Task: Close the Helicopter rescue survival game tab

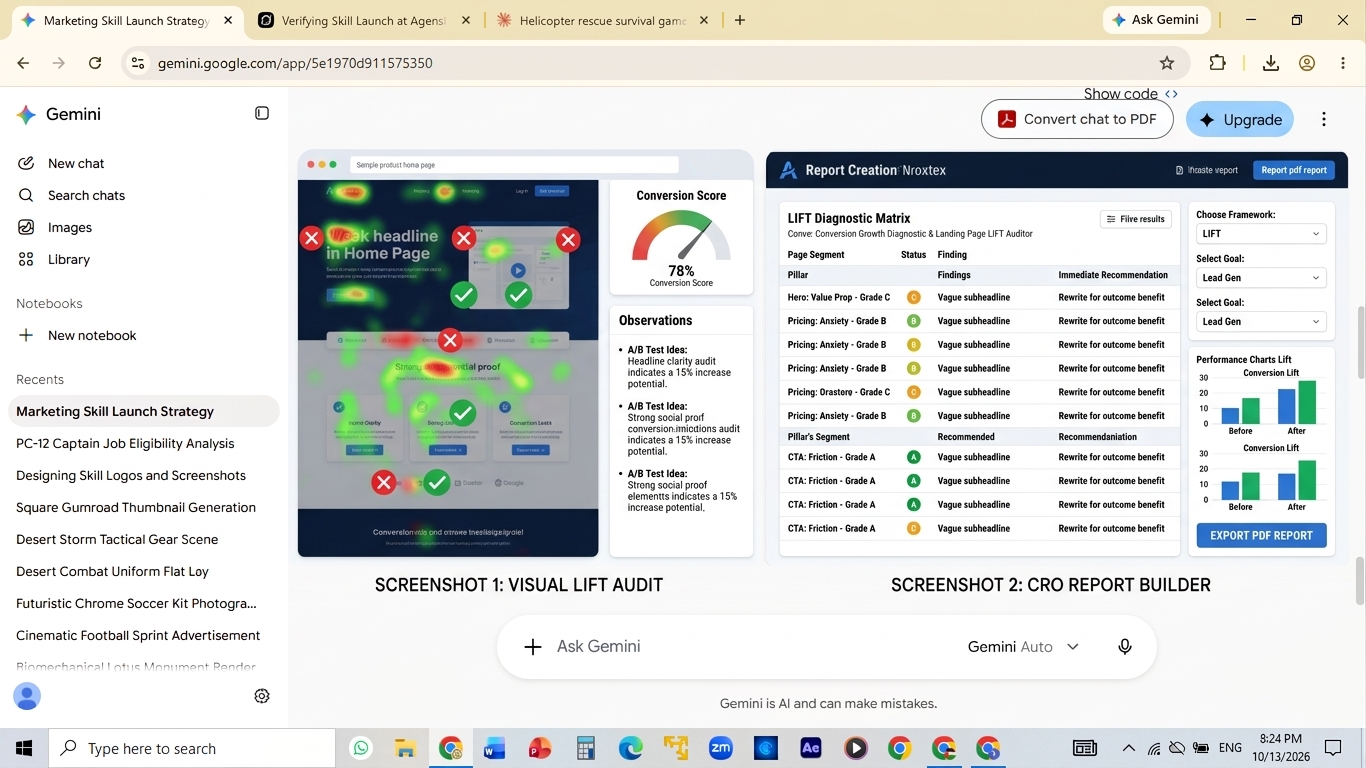Action: click(x=704, y=20)
